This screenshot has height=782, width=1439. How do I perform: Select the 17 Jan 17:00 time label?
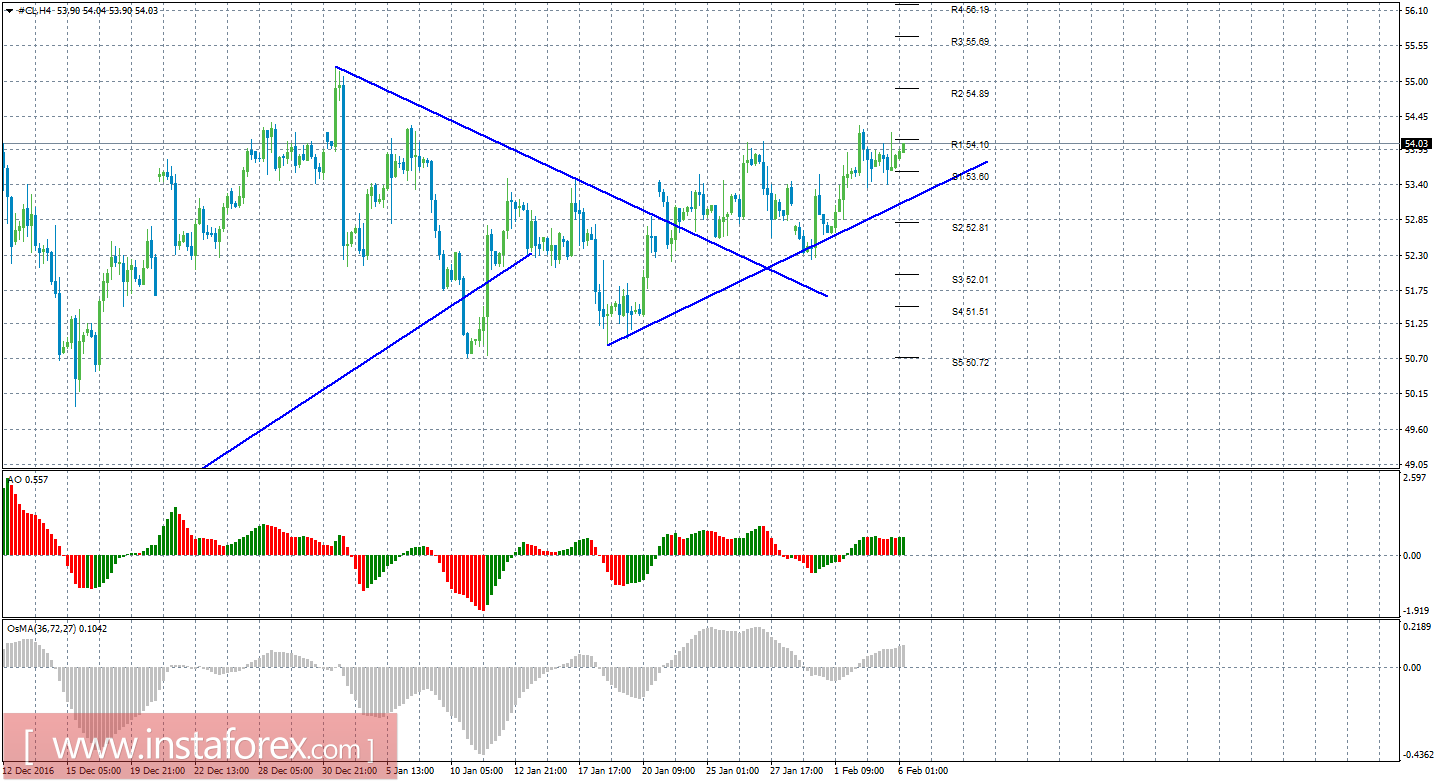tap(604, 771)
